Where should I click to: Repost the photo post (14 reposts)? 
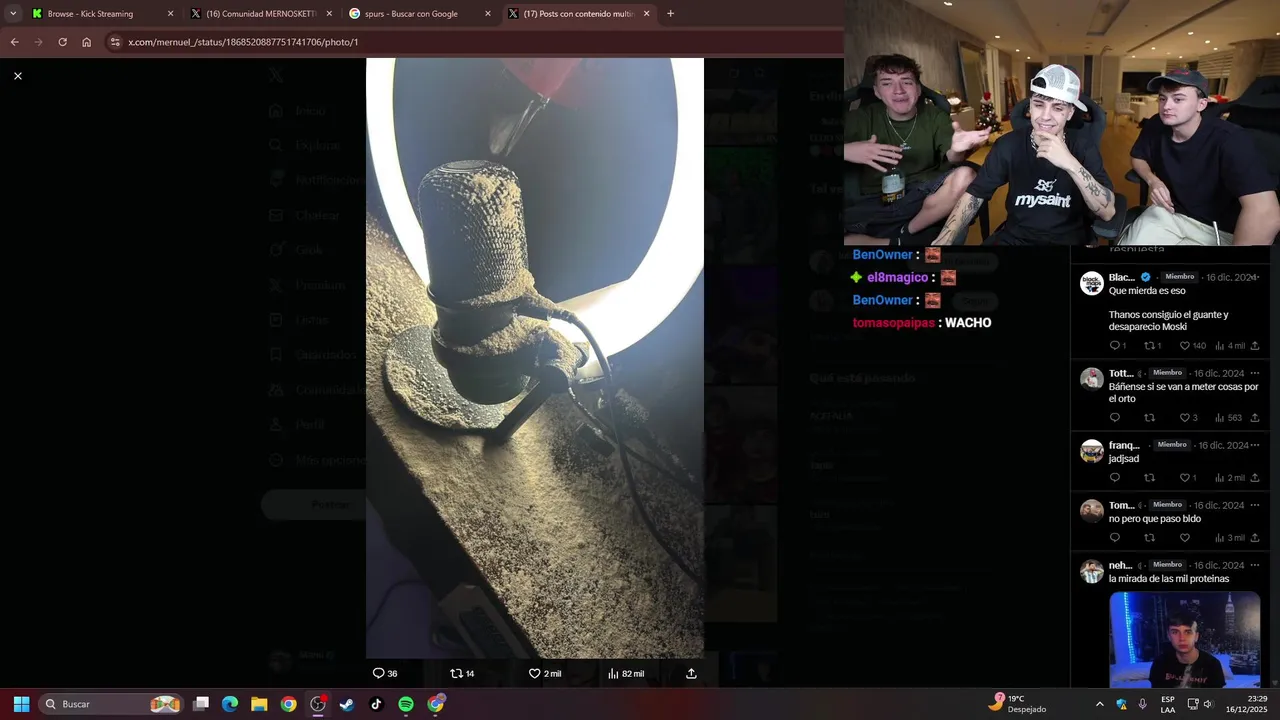click(x=462, y=674)
